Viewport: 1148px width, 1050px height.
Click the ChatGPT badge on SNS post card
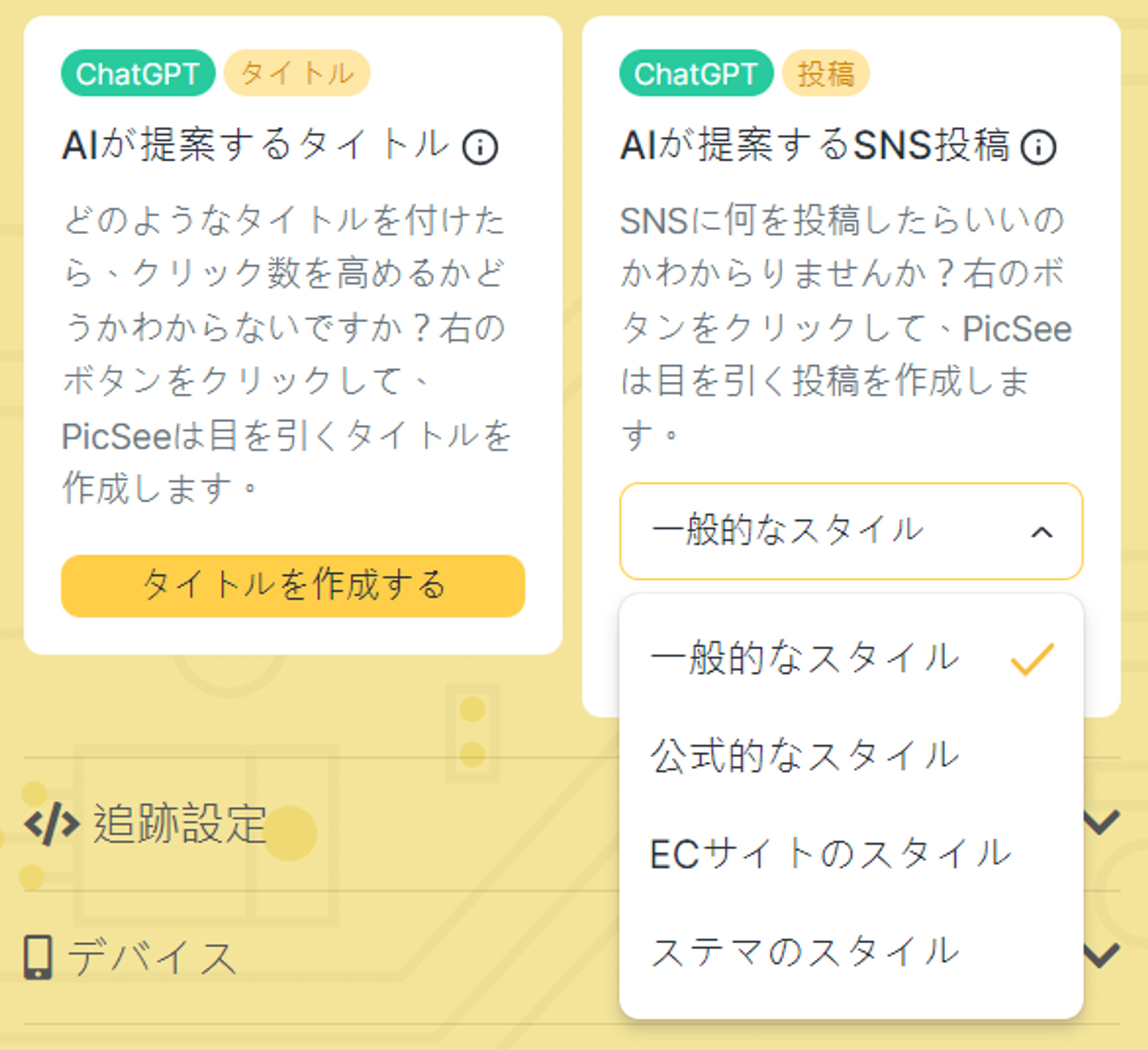696,73
